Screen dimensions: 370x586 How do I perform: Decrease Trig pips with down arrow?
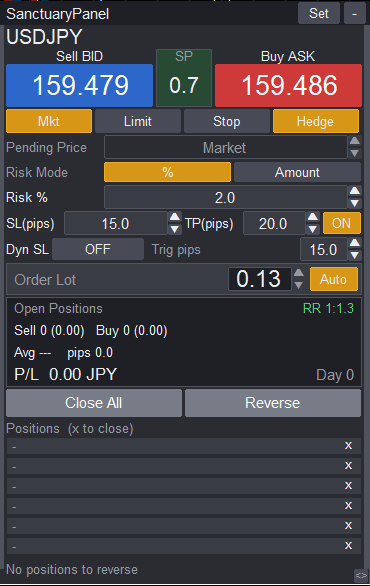355,255
